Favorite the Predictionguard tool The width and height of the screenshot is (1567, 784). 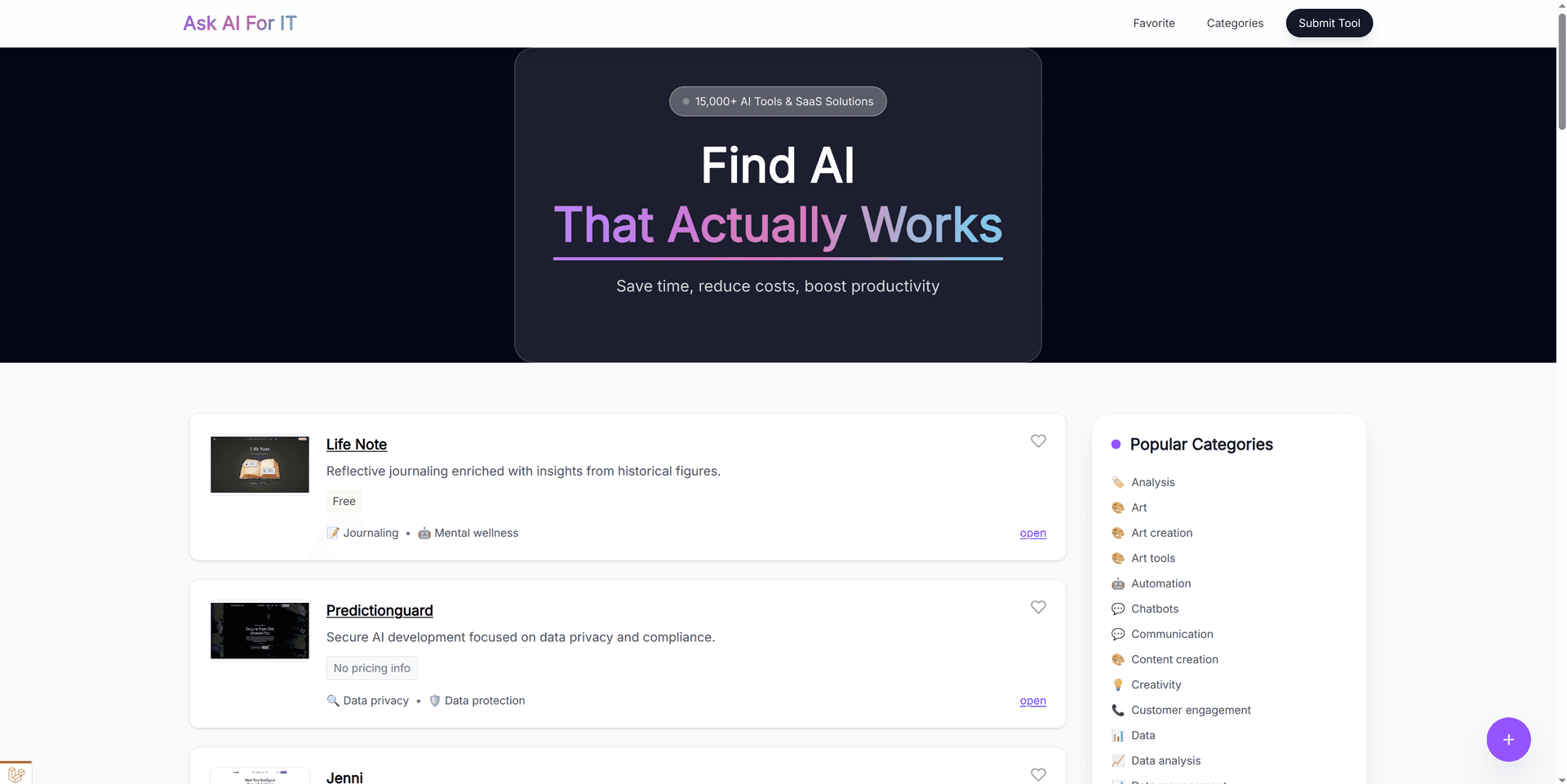click(x=1038, y=607)
